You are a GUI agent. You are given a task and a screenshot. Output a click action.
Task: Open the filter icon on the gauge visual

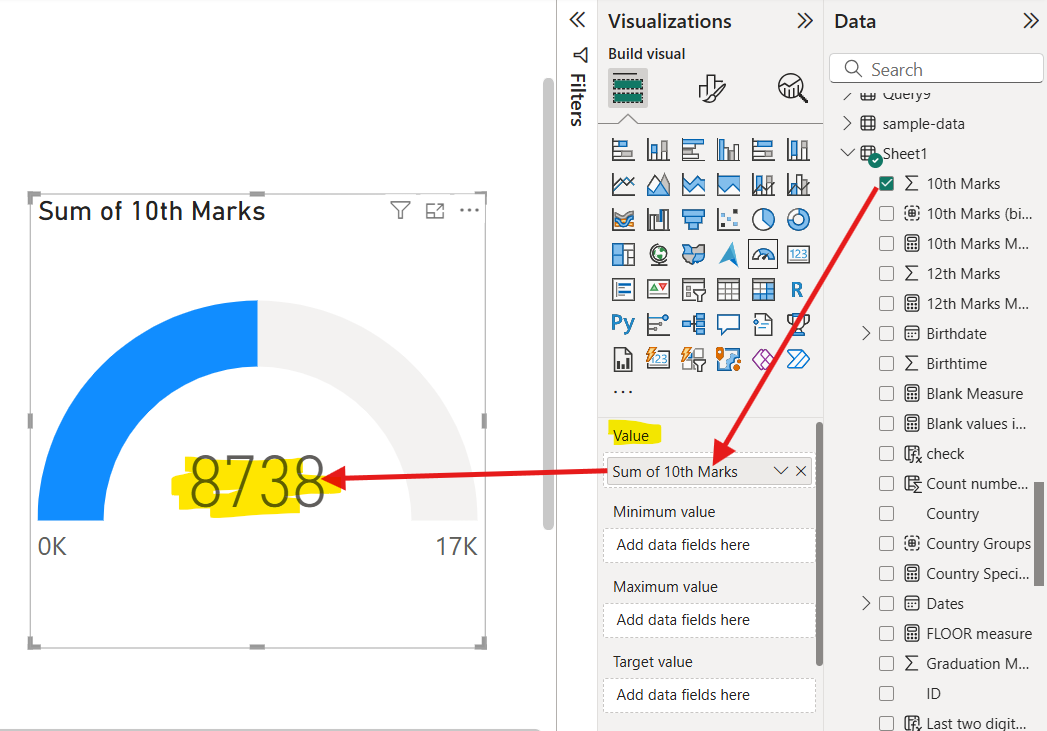(x=400, y=210)
